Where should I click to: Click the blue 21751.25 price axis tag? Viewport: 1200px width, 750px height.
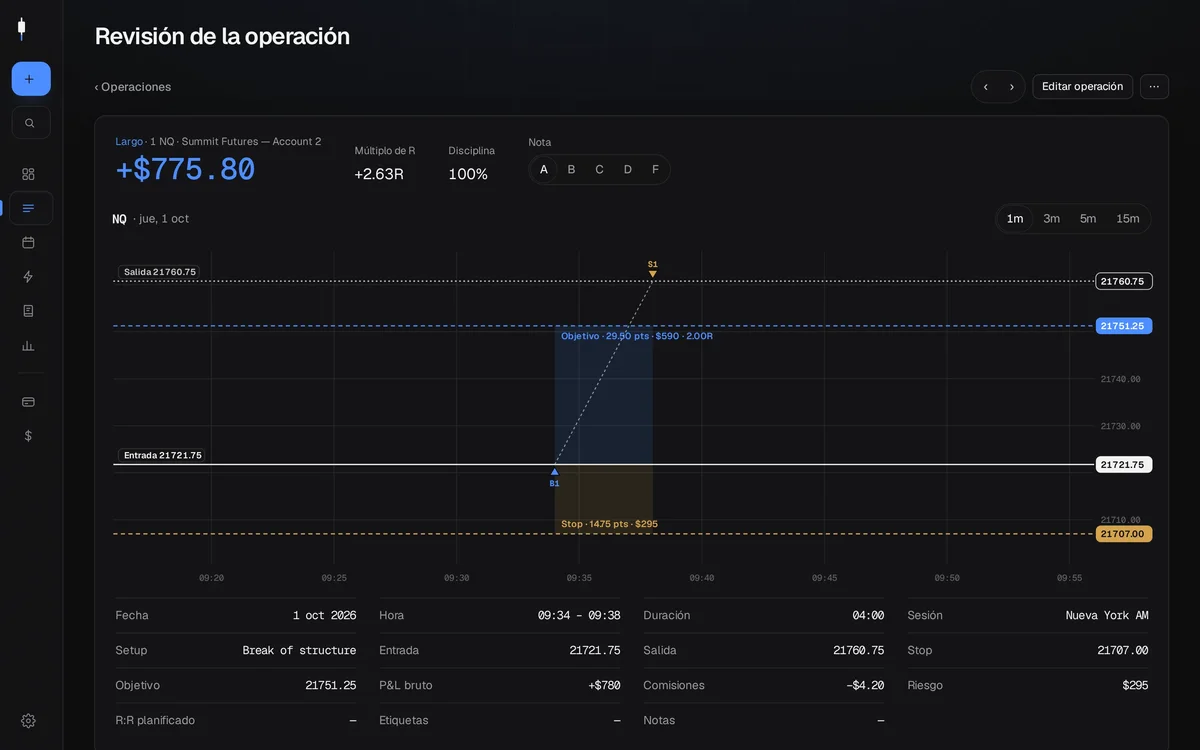(1124, 326)
